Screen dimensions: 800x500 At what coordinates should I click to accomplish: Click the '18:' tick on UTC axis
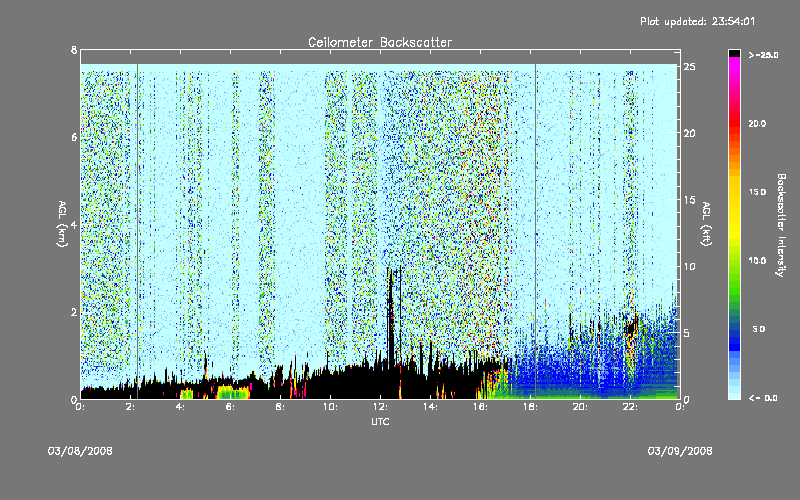tap(530, 407)
